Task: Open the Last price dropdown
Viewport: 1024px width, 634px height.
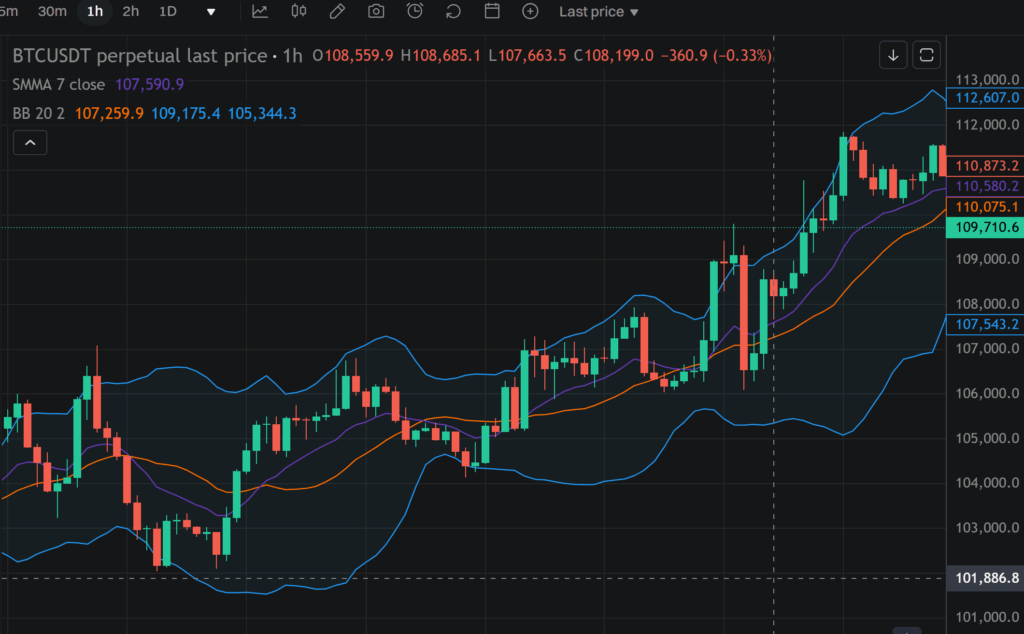Action: coord(598,12)
